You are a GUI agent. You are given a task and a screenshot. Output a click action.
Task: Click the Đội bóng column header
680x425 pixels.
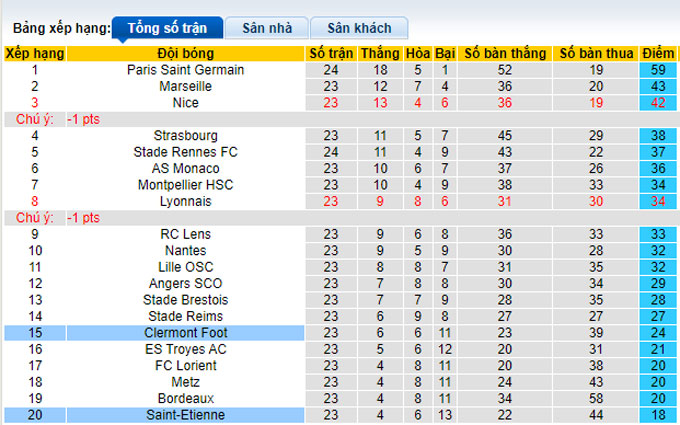point(185,53)
